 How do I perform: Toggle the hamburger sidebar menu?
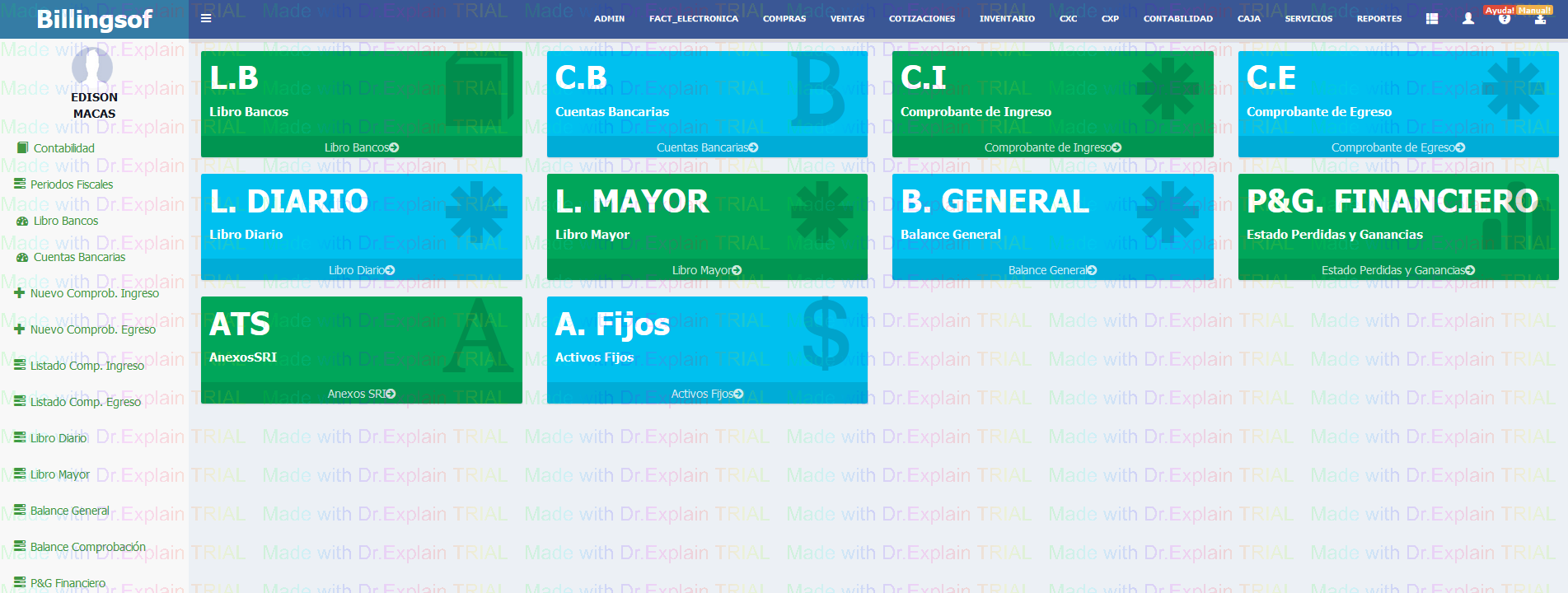point(206,18)
